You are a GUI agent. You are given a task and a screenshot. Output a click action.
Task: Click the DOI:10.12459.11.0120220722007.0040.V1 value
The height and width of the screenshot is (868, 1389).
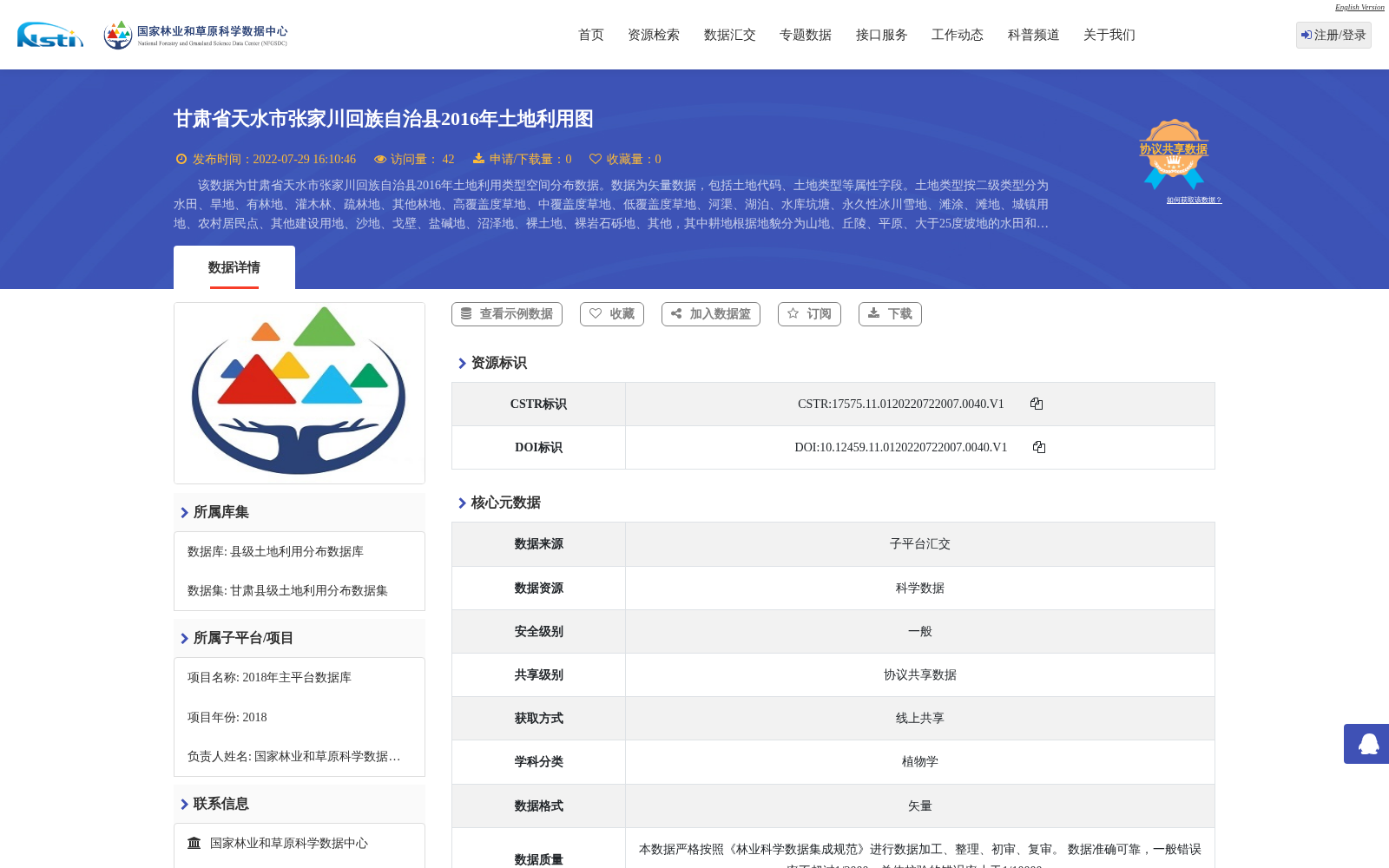point(900,448)
